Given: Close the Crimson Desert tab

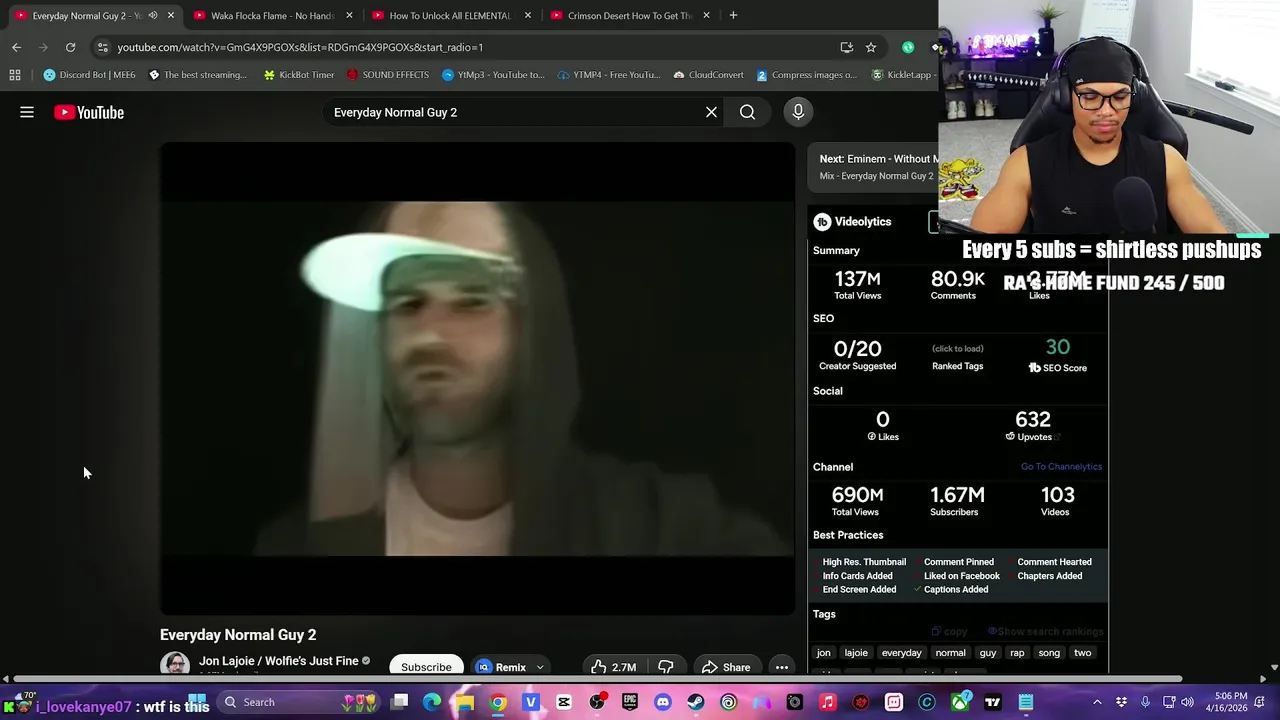Looking at the screenshot, I should 706,15.
